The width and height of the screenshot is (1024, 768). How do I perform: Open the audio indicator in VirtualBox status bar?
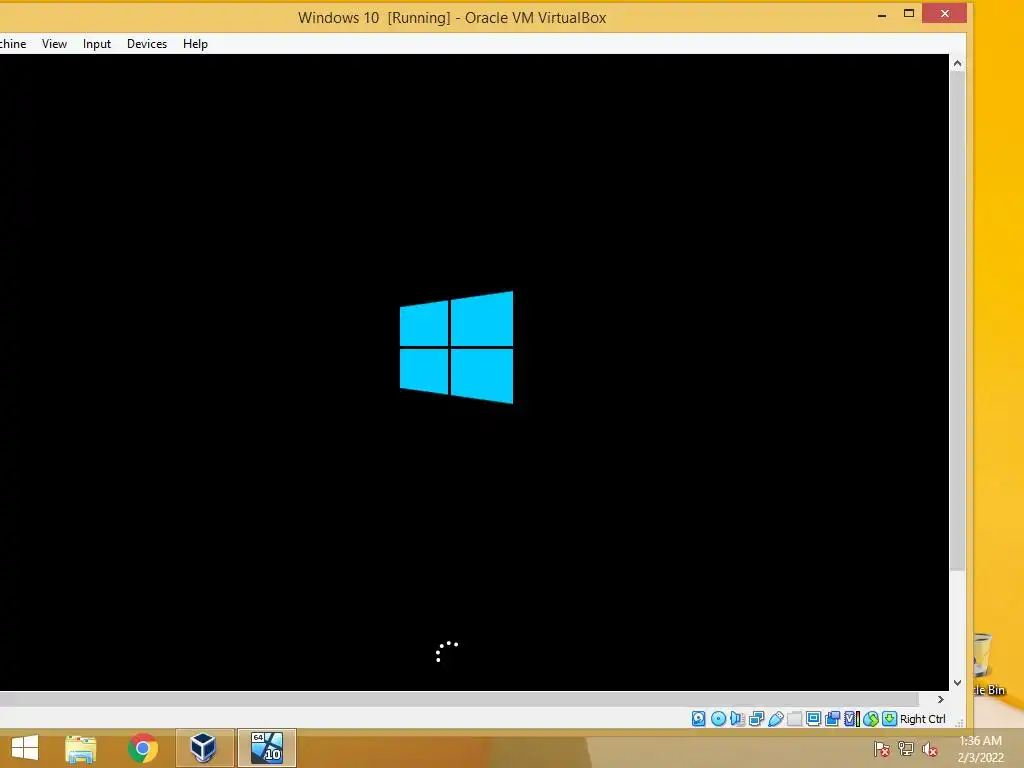point(737,719)
